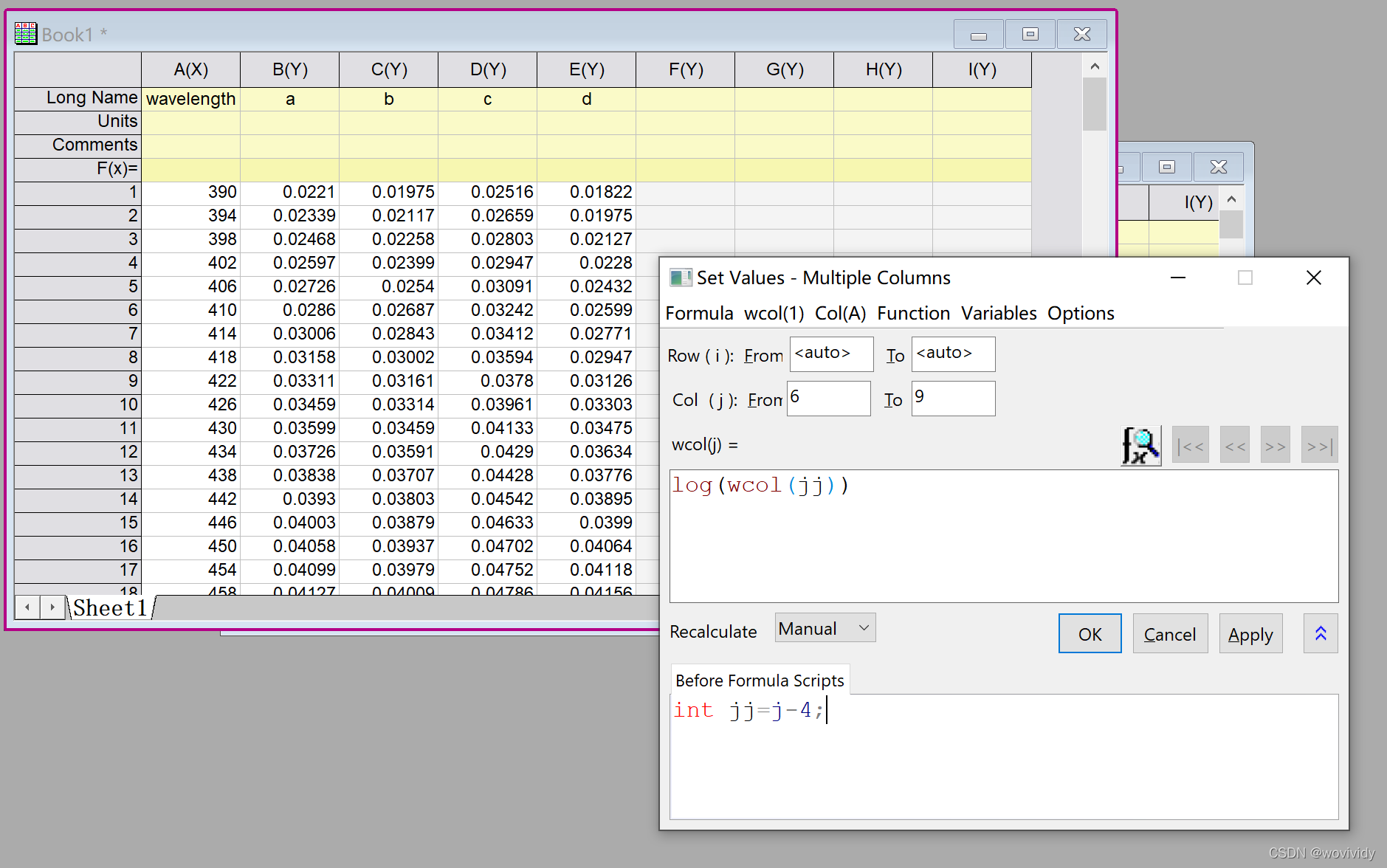Image resolution: width=1387 pixels, height=868 pixels.
Task: Jump to last column with >>| button
Action: [x=1319, y=445]
